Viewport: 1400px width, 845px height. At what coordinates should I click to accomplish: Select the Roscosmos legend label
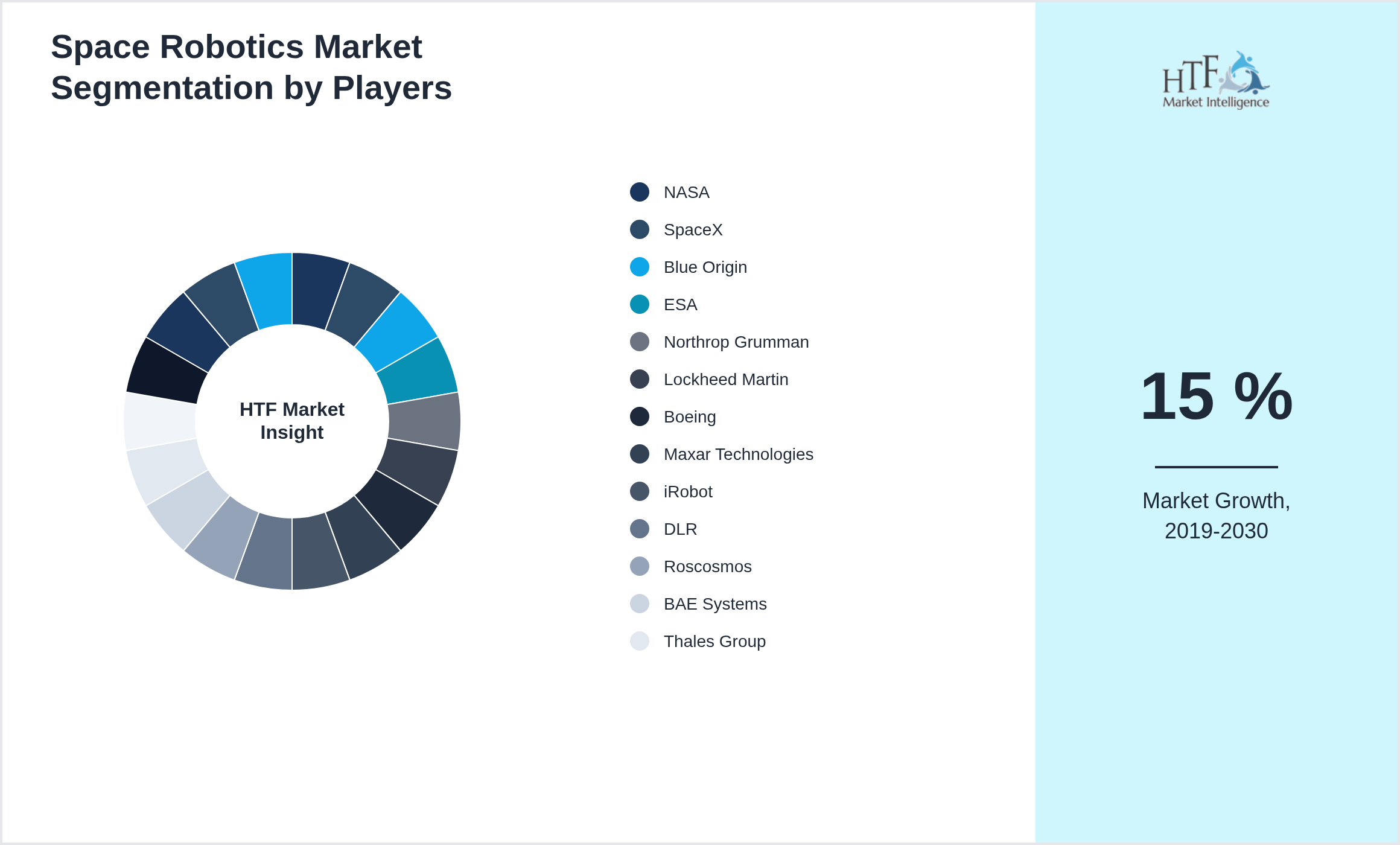(x=708, y=567)
